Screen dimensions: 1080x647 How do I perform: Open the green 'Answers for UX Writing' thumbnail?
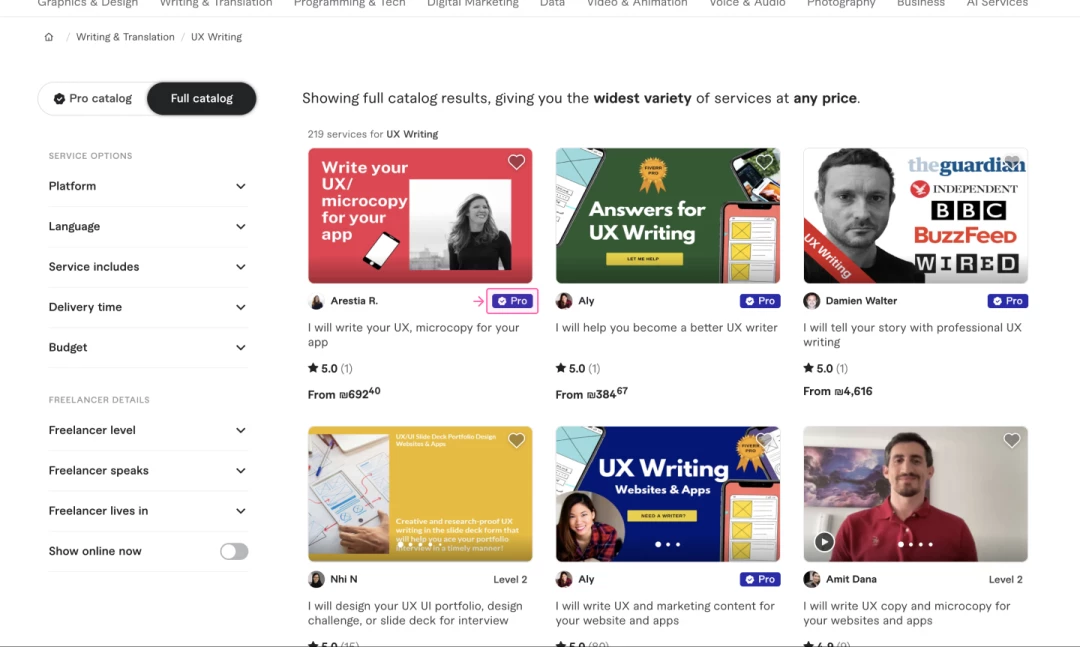668,216
